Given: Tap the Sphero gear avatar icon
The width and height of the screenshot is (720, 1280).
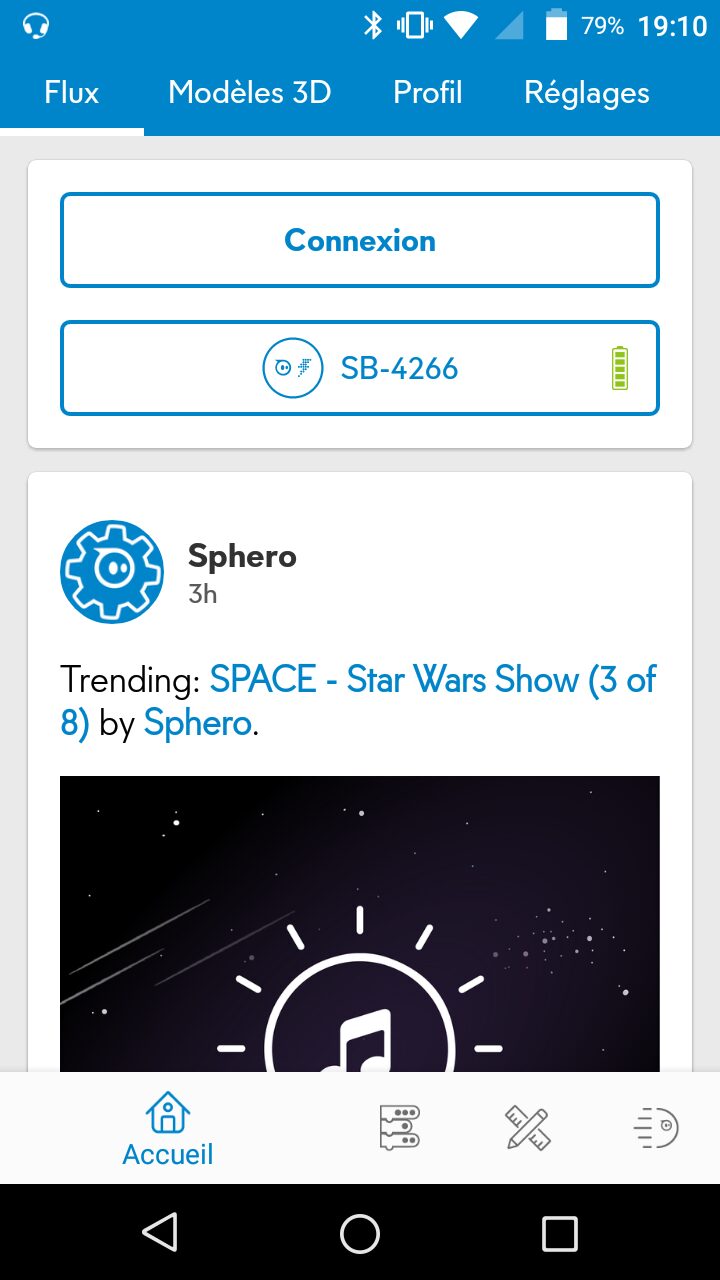Looking at the screenshot, I should 111,572.
